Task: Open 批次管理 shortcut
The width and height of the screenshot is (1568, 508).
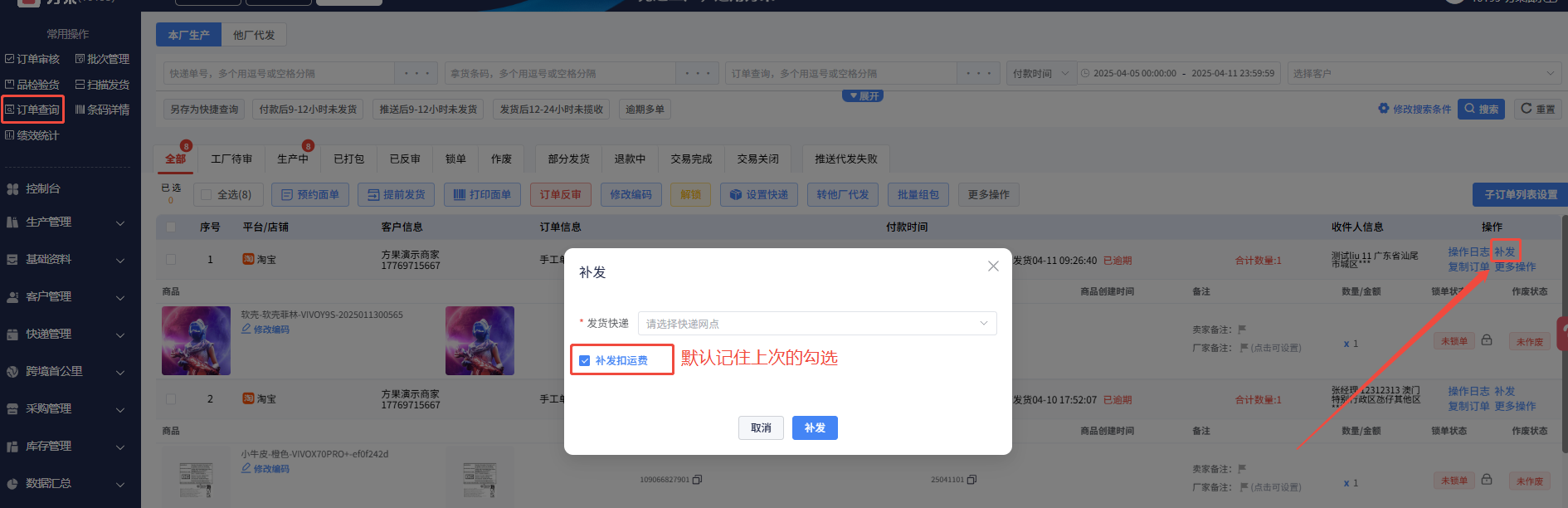Action: (102, 59)
